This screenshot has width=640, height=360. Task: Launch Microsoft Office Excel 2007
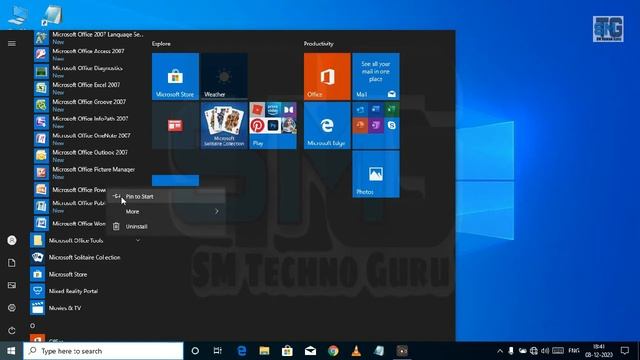[88, 88]
